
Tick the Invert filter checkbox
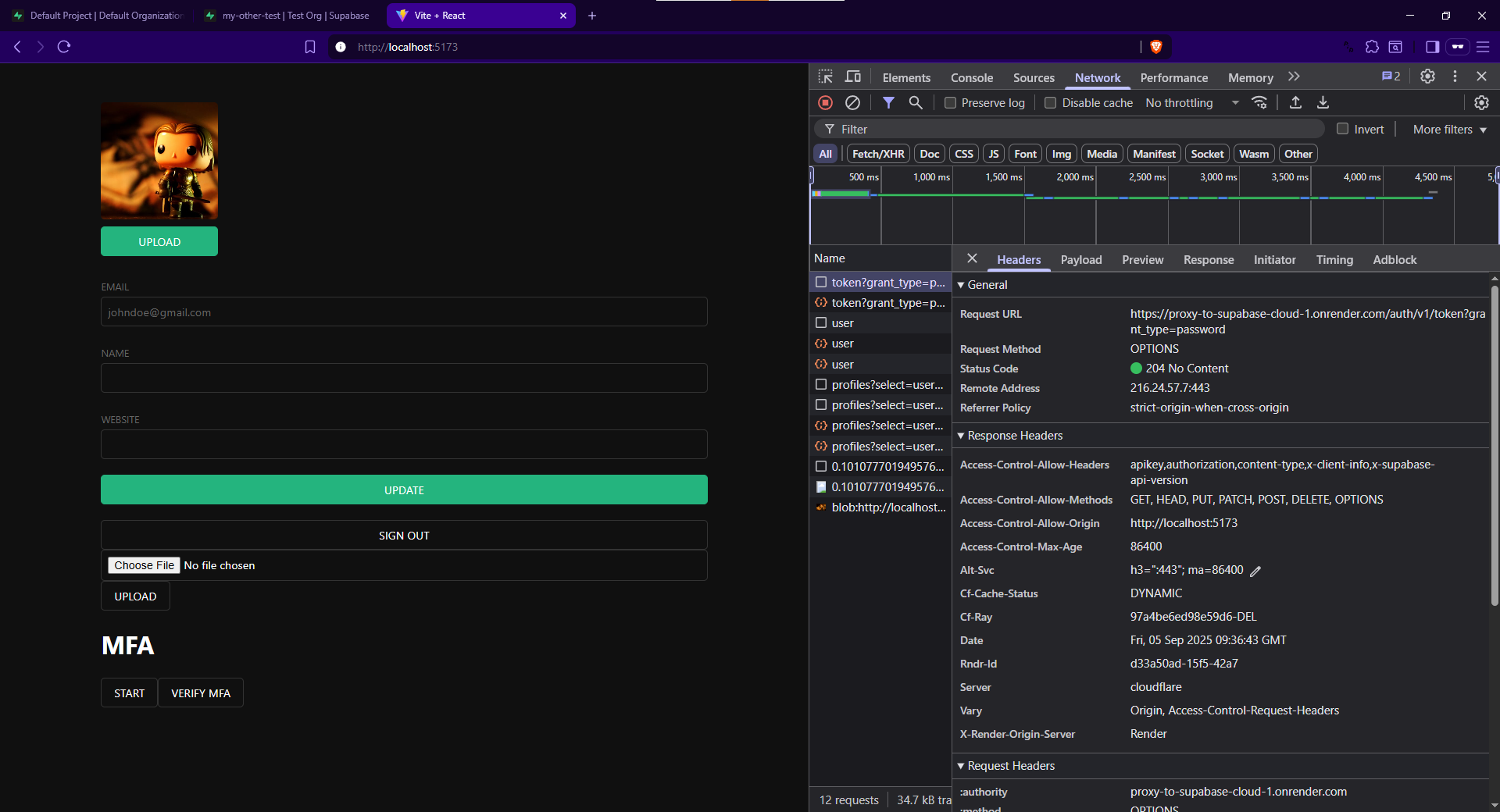pos(1342,129)
